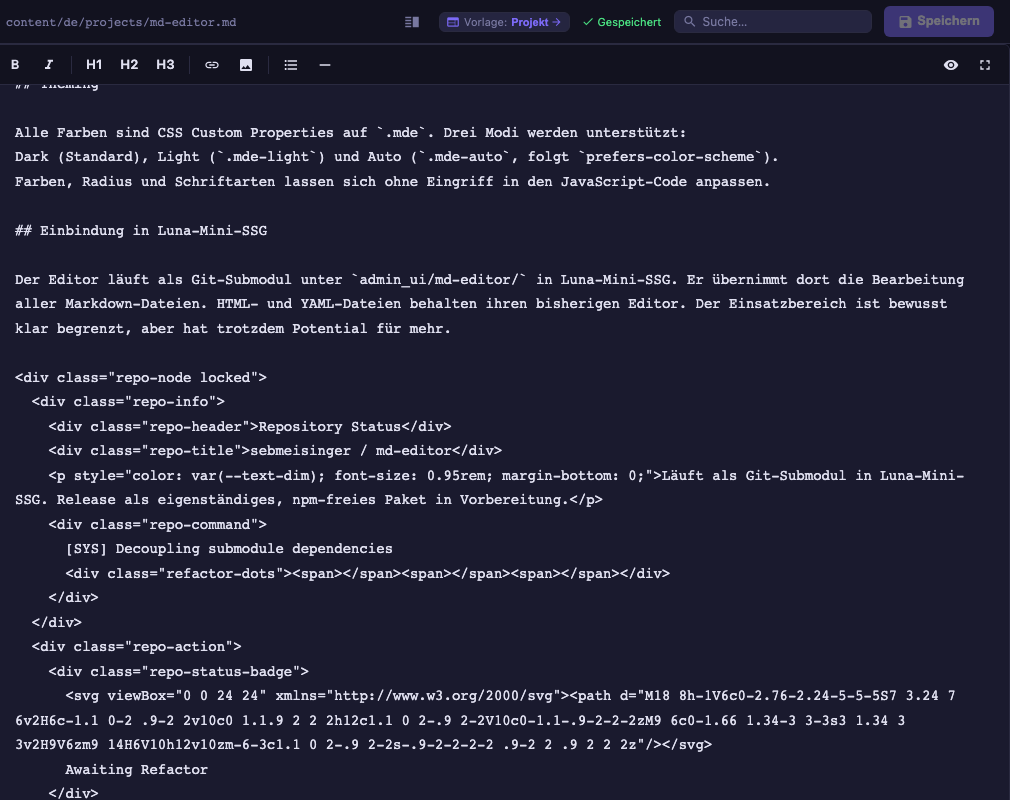Insert bulleted list
The image size is (1010, 800).
291,64
